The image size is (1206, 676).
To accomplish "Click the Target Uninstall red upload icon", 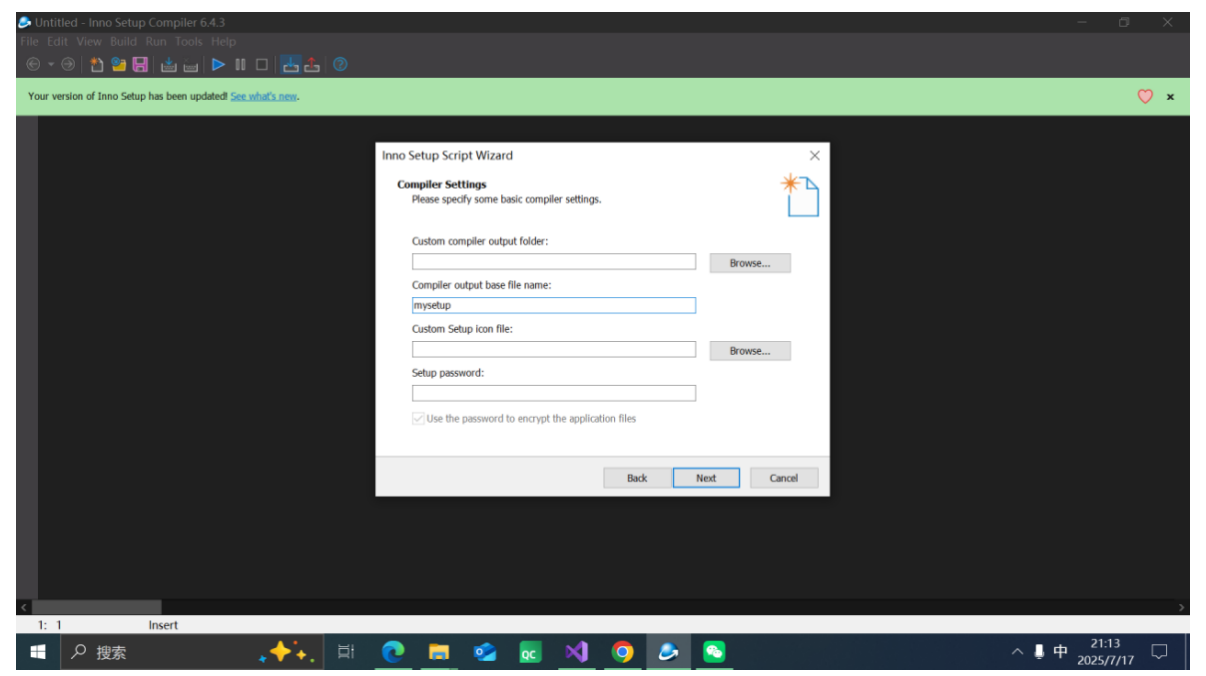I will point(312,64).
